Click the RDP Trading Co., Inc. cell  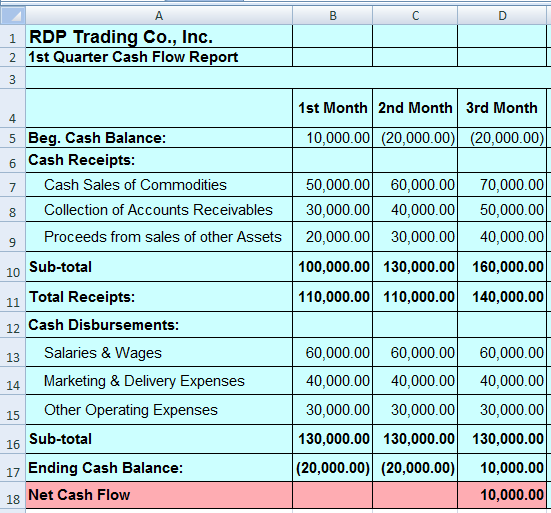point(159,36)
